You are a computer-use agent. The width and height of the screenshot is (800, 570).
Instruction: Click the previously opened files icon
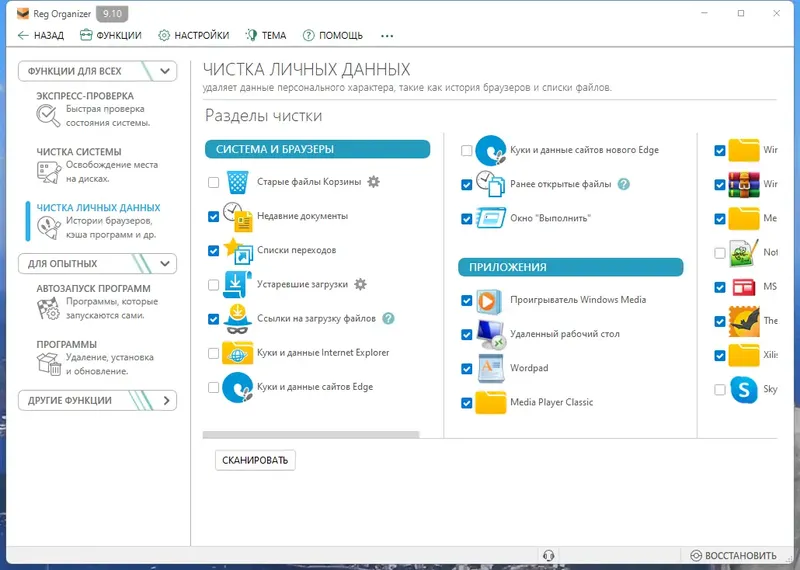pyautogui.click(x=491, y=184)
